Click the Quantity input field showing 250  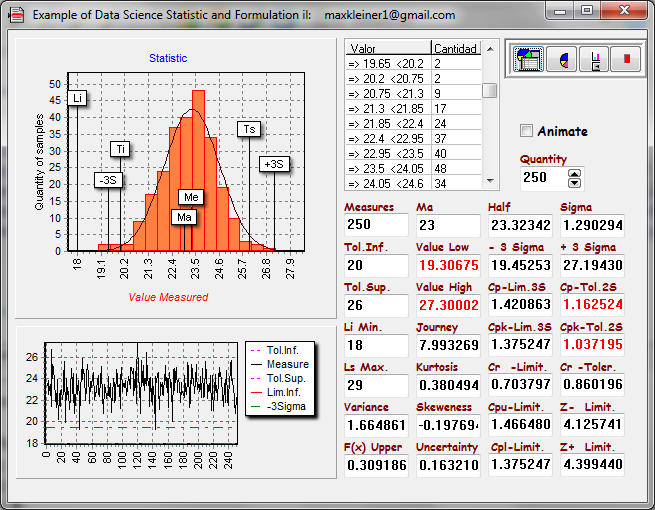click(542, 177)
